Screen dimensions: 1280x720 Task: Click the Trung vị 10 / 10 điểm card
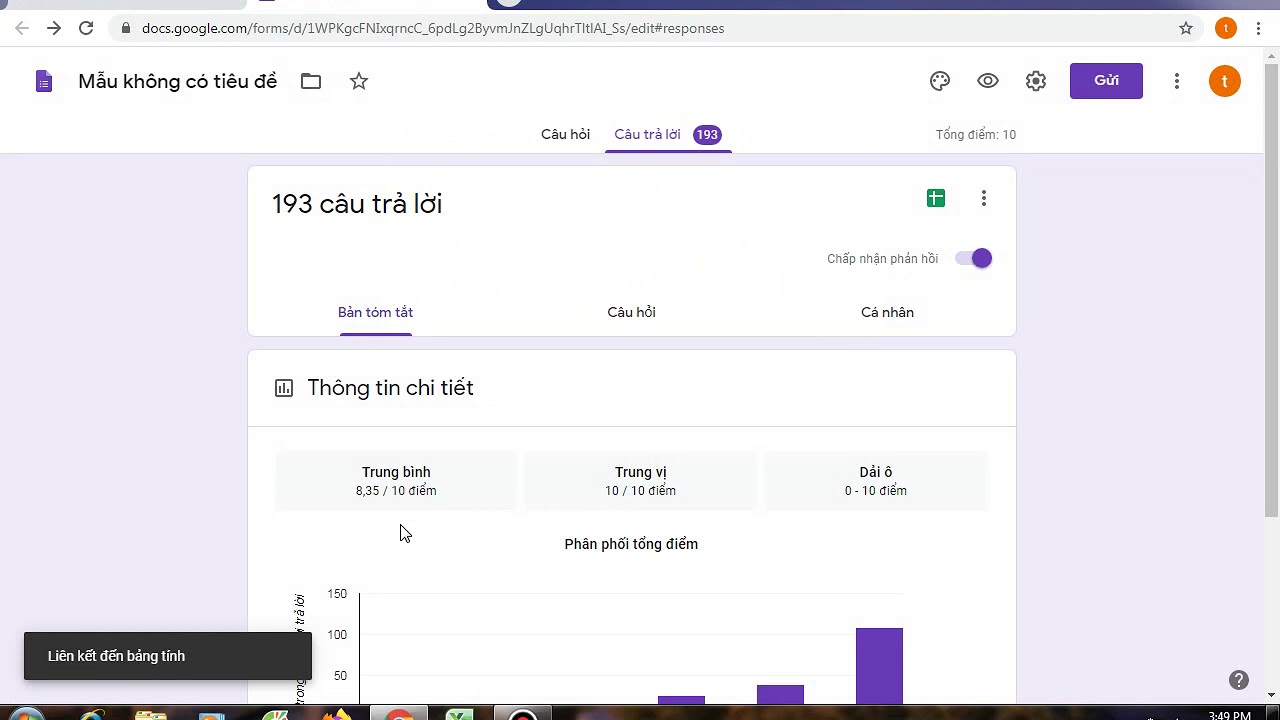pos(640,481)
